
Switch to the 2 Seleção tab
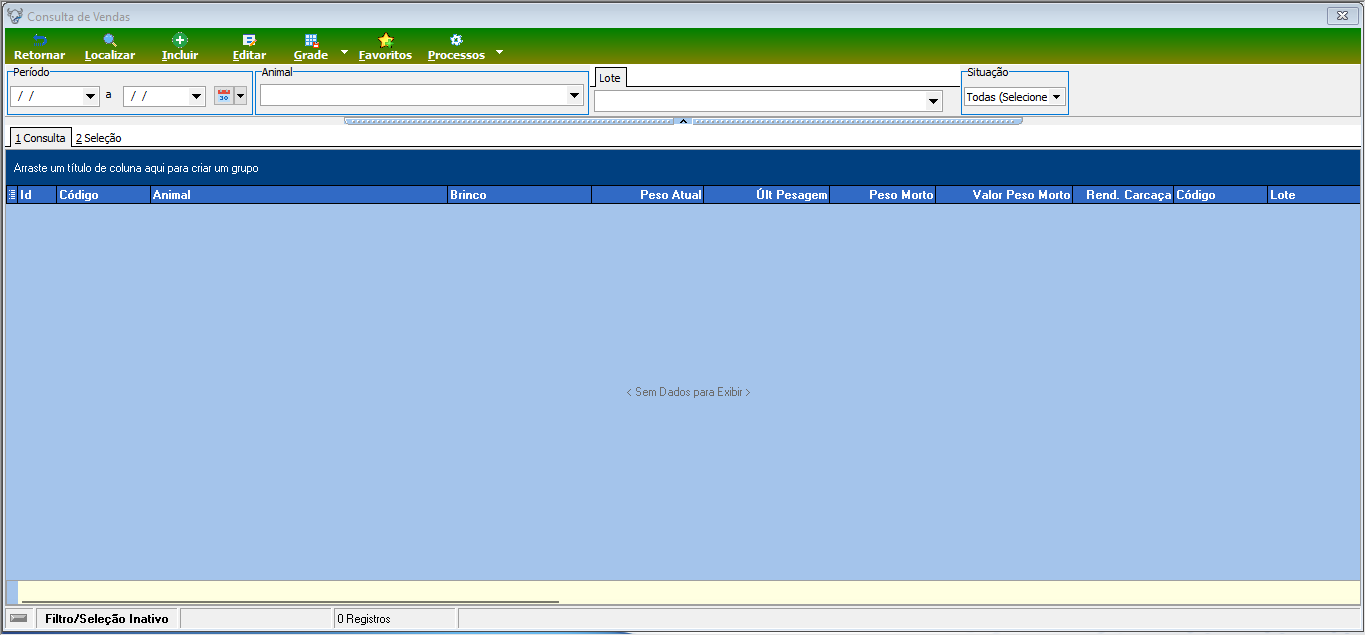pos(98,138)
